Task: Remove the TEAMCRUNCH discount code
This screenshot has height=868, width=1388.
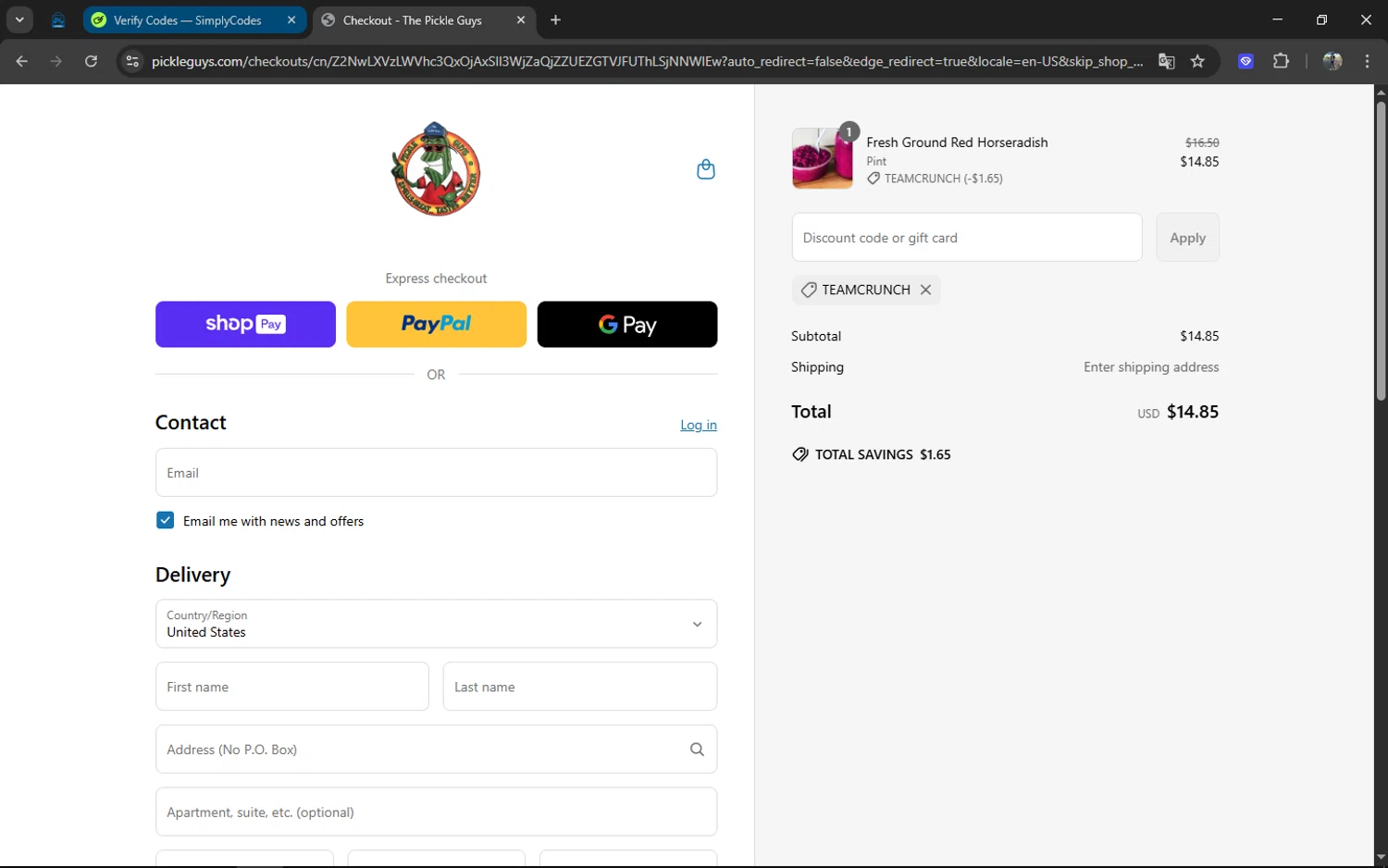Action: pos(925,290)
